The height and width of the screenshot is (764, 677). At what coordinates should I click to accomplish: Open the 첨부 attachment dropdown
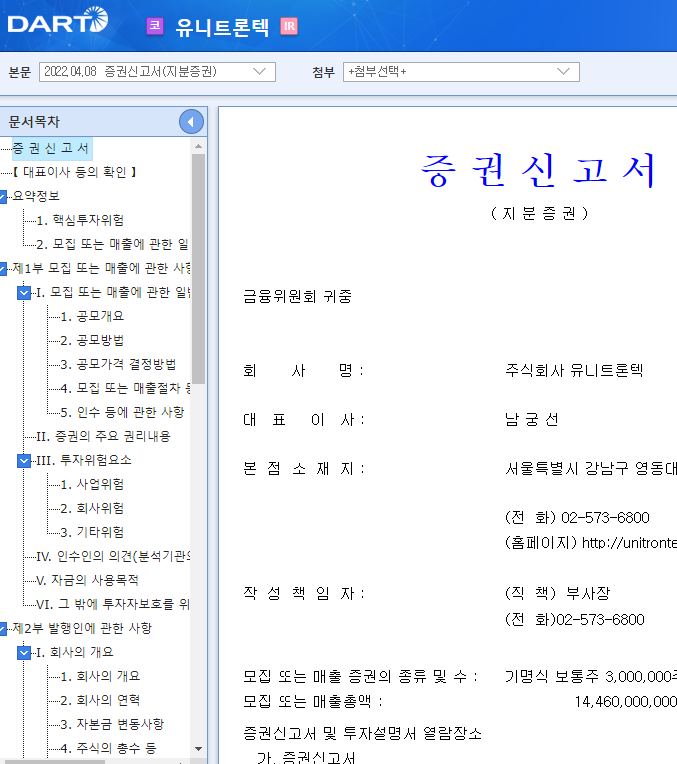[x=461, y=72]
